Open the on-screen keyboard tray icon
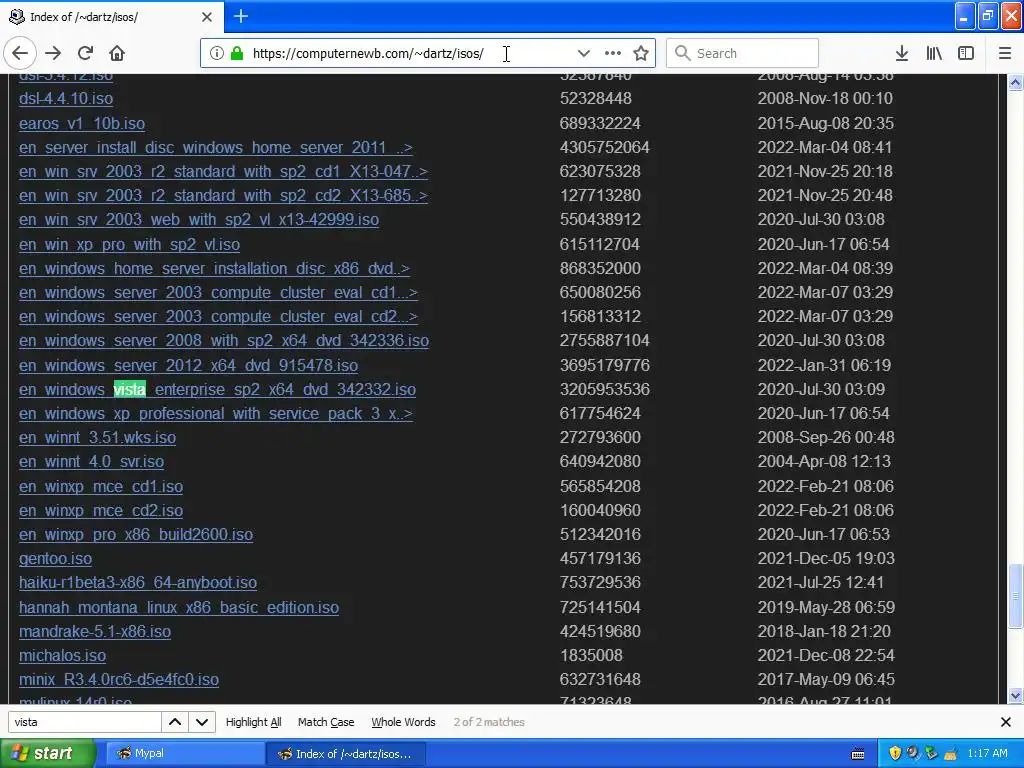The height and width of the screenshot is (768, 1024). point(858,754)
